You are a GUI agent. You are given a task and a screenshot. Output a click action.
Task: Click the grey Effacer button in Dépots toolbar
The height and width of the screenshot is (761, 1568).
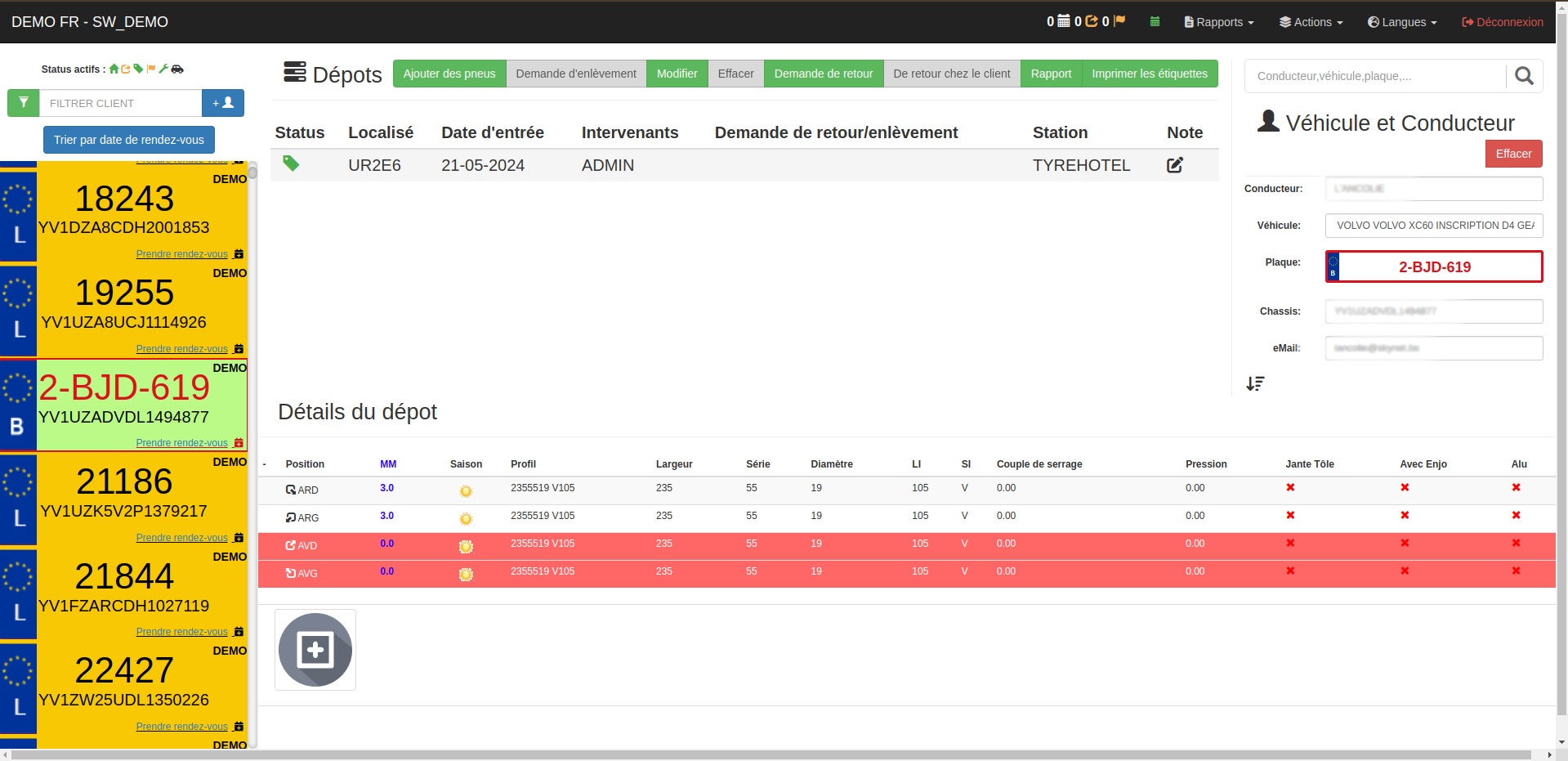[736, 74]
